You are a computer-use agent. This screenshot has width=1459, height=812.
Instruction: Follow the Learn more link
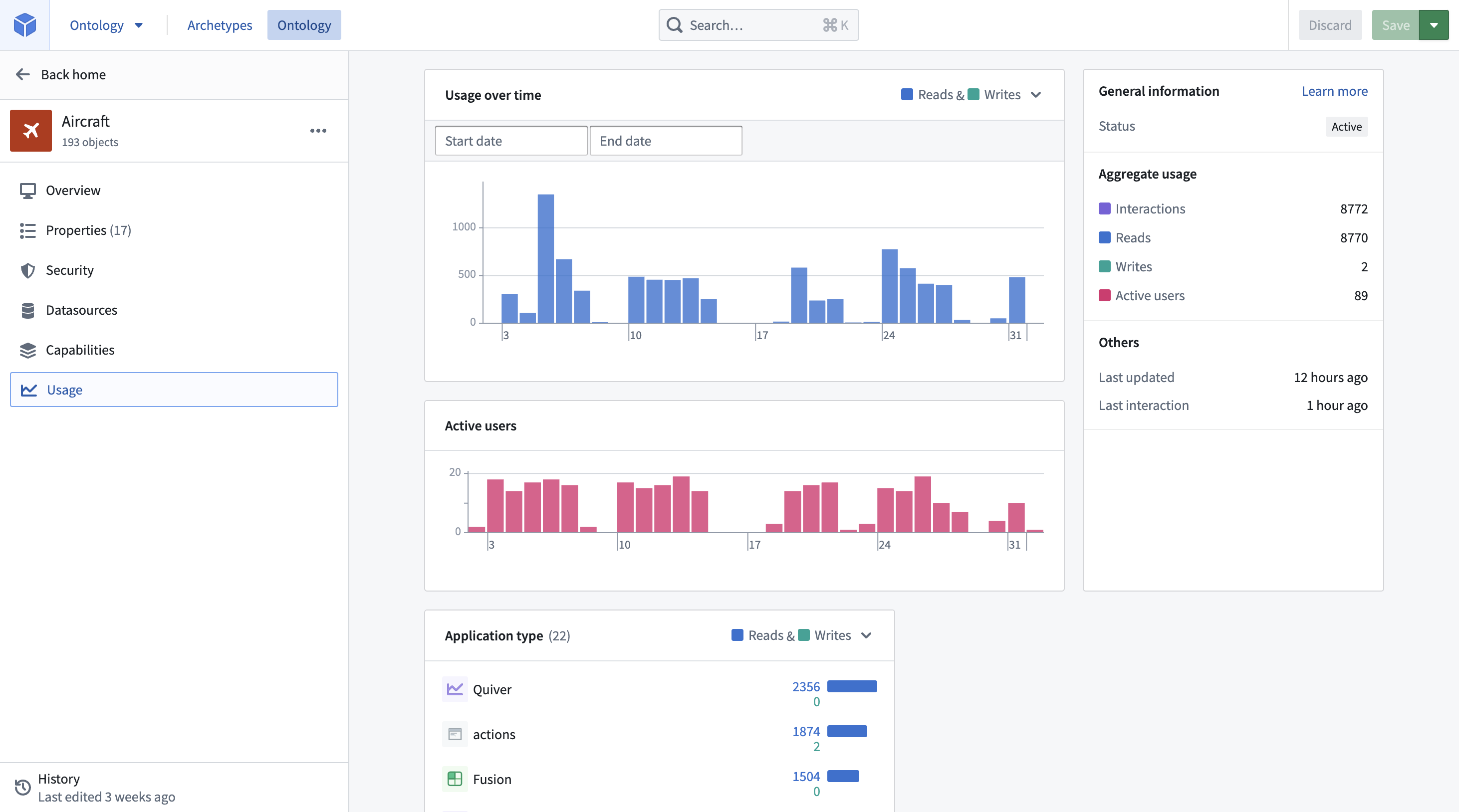click(1334, 91)
